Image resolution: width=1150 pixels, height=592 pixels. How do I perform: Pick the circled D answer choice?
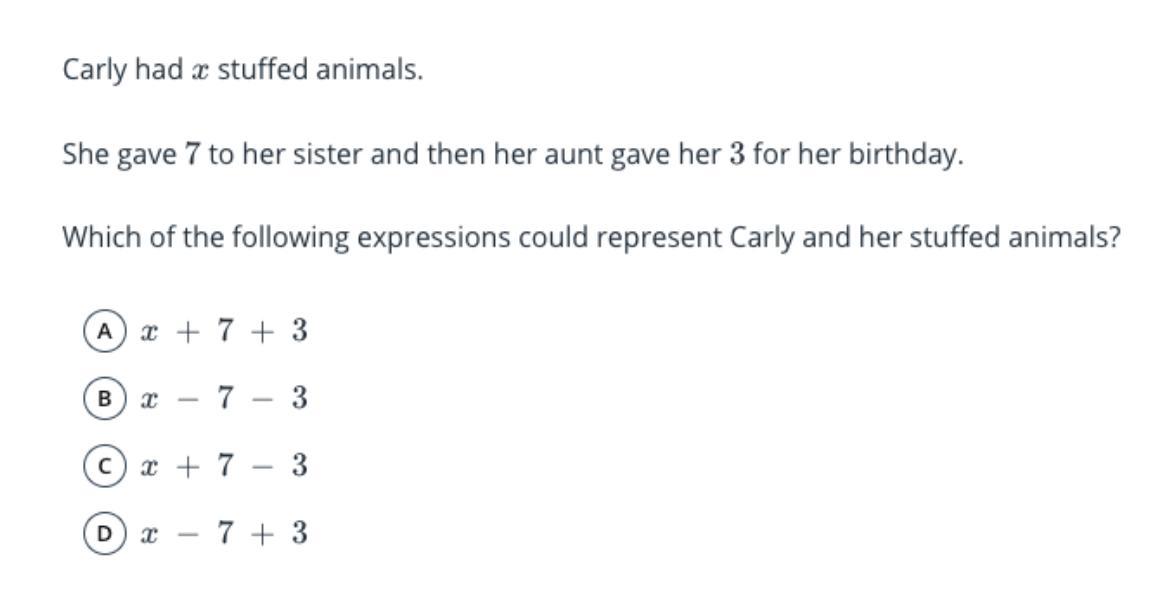105,533
